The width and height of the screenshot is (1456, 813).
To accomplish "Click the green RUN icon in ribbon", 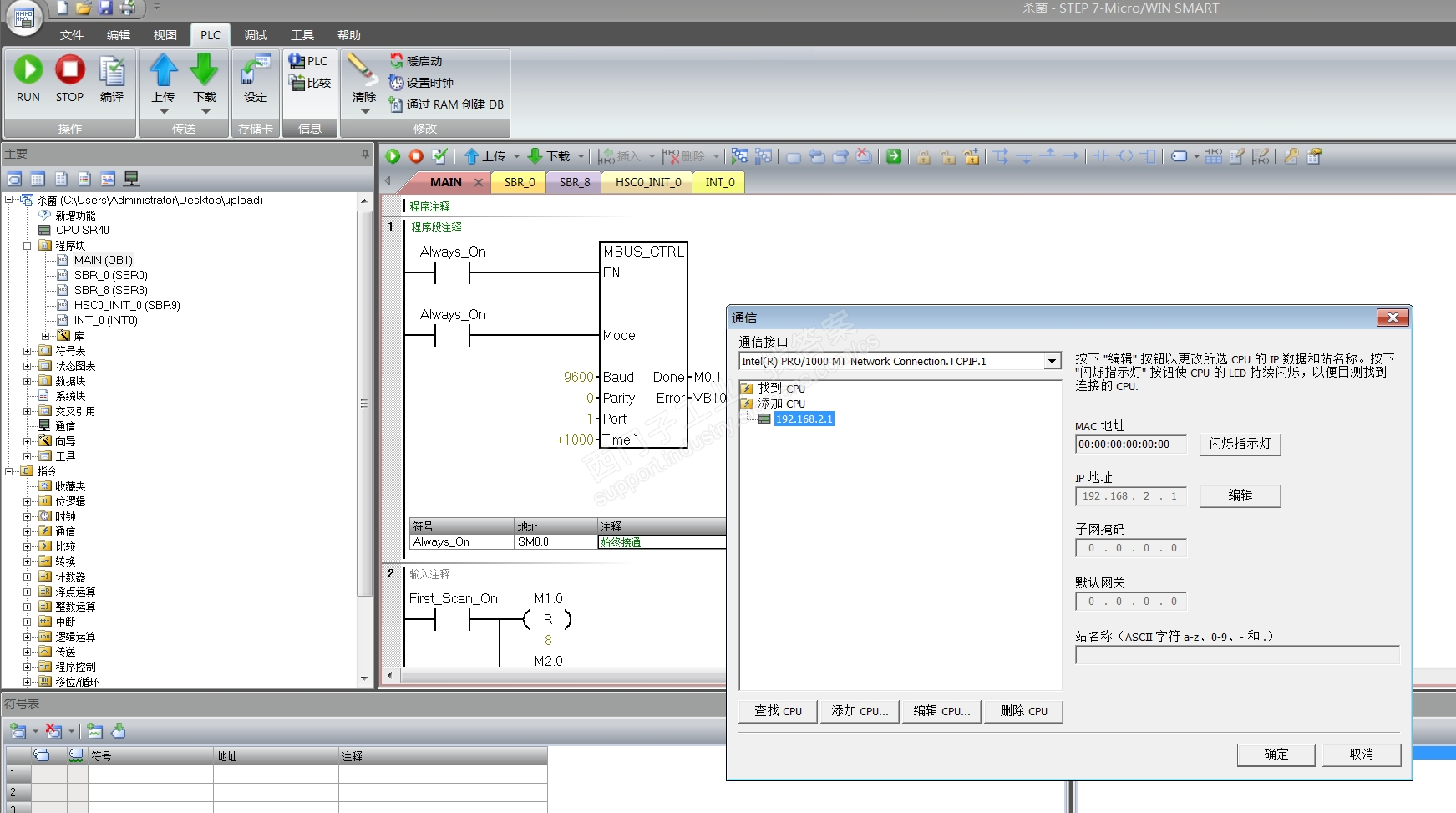I will pos(28,70).
